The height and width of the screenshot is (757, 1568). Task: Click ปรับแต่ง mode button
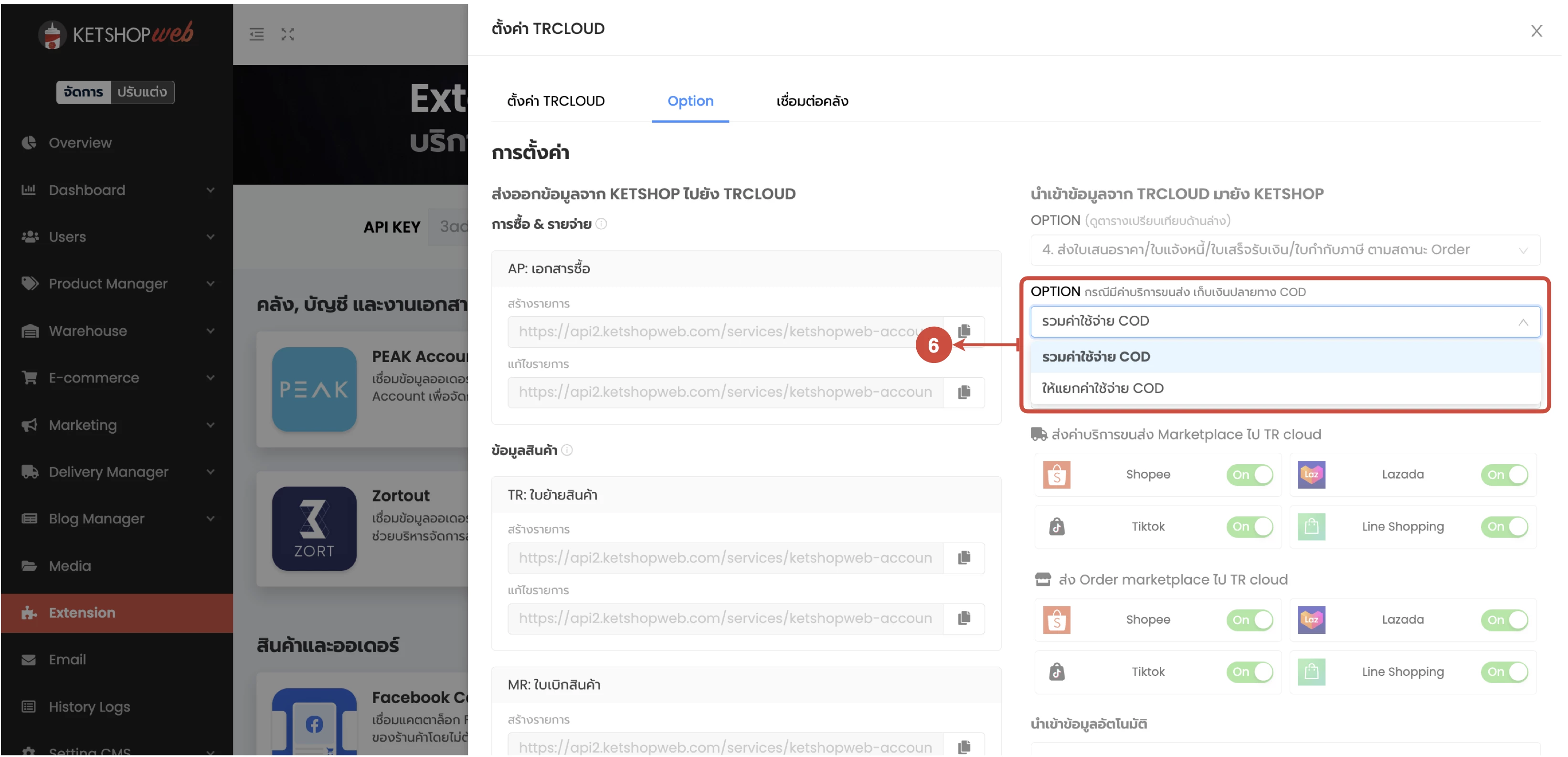coord(142,92)
